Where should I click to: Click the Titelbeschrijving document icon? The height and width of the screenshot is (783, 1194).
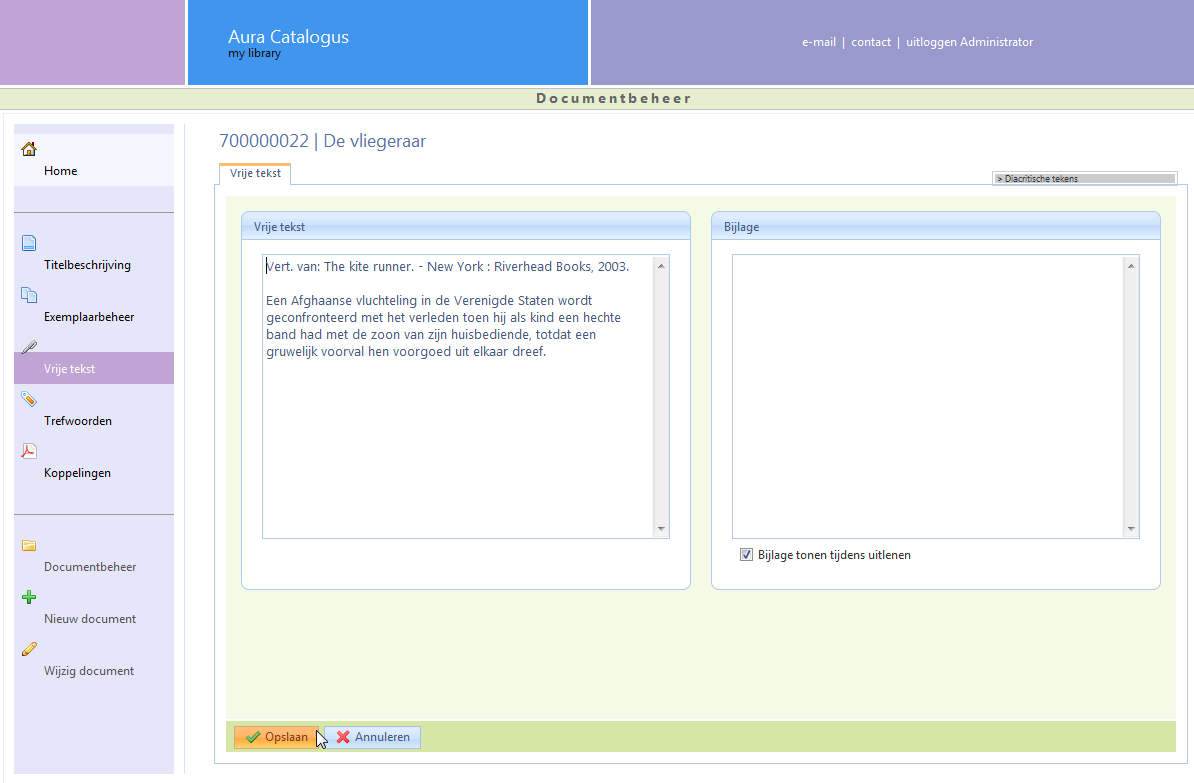[x=29, y=243]
